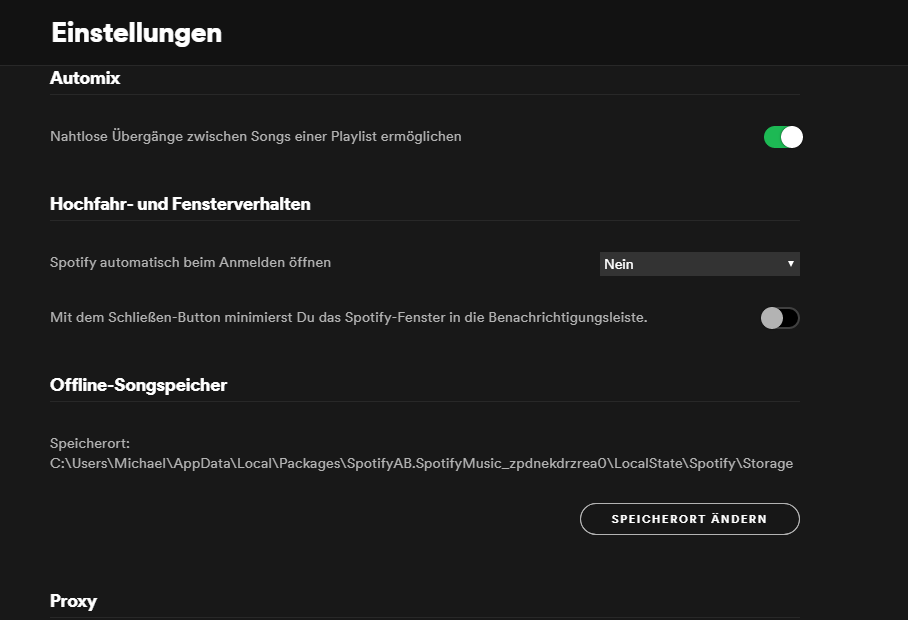Click the small arrow in Nein combobox
This screenshot has height=620, width=908.
[x=790, y=264]
